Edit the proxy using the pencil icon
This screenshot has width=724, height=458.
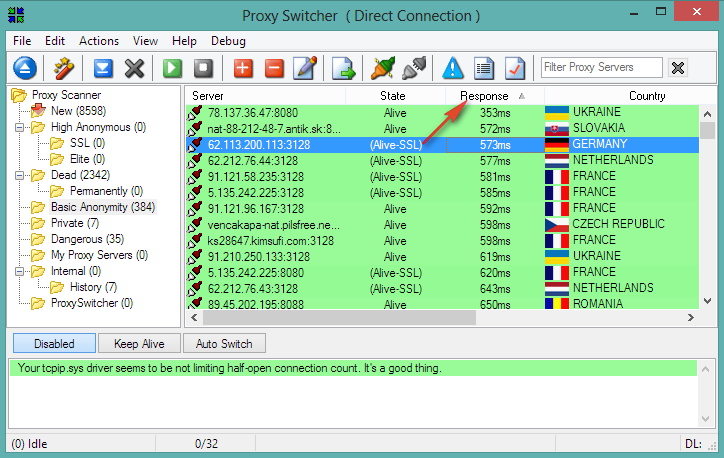coord(305,68)
